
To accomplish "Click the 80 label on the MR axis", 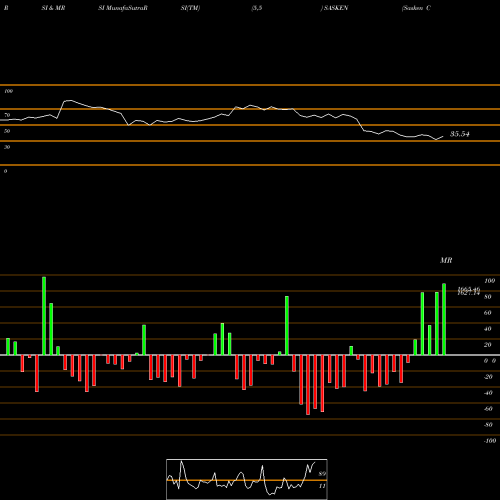I will pyautogui.click(x=488, y=297).
